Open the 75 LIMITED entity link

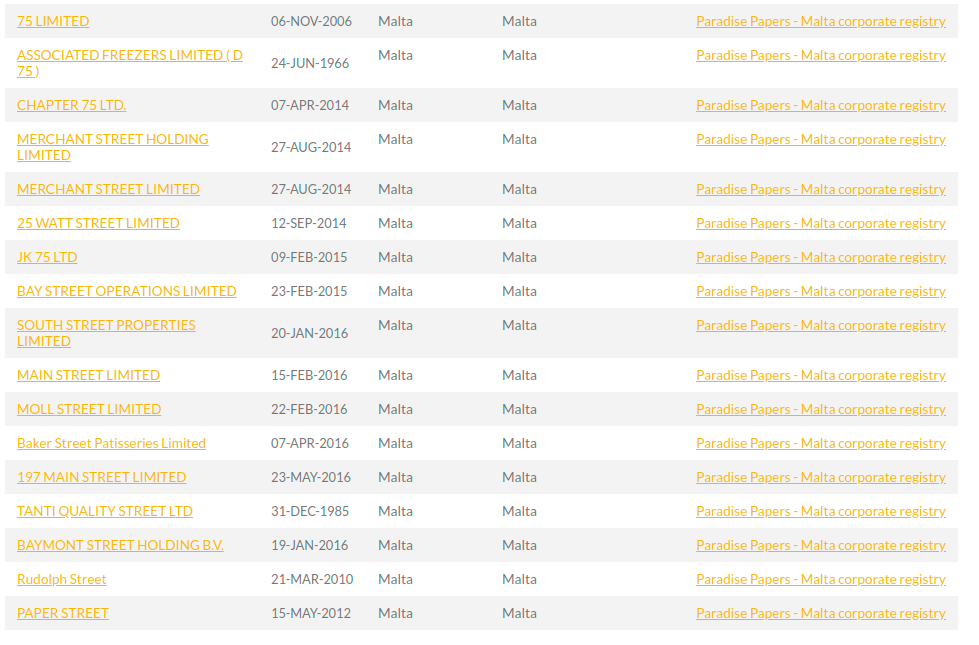pos(53,21)
